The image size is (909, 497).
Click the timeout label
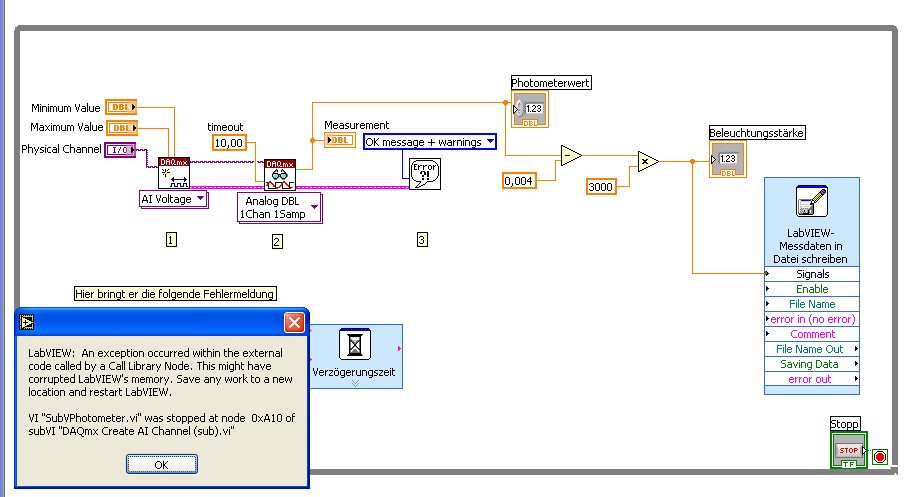(225, 127)
